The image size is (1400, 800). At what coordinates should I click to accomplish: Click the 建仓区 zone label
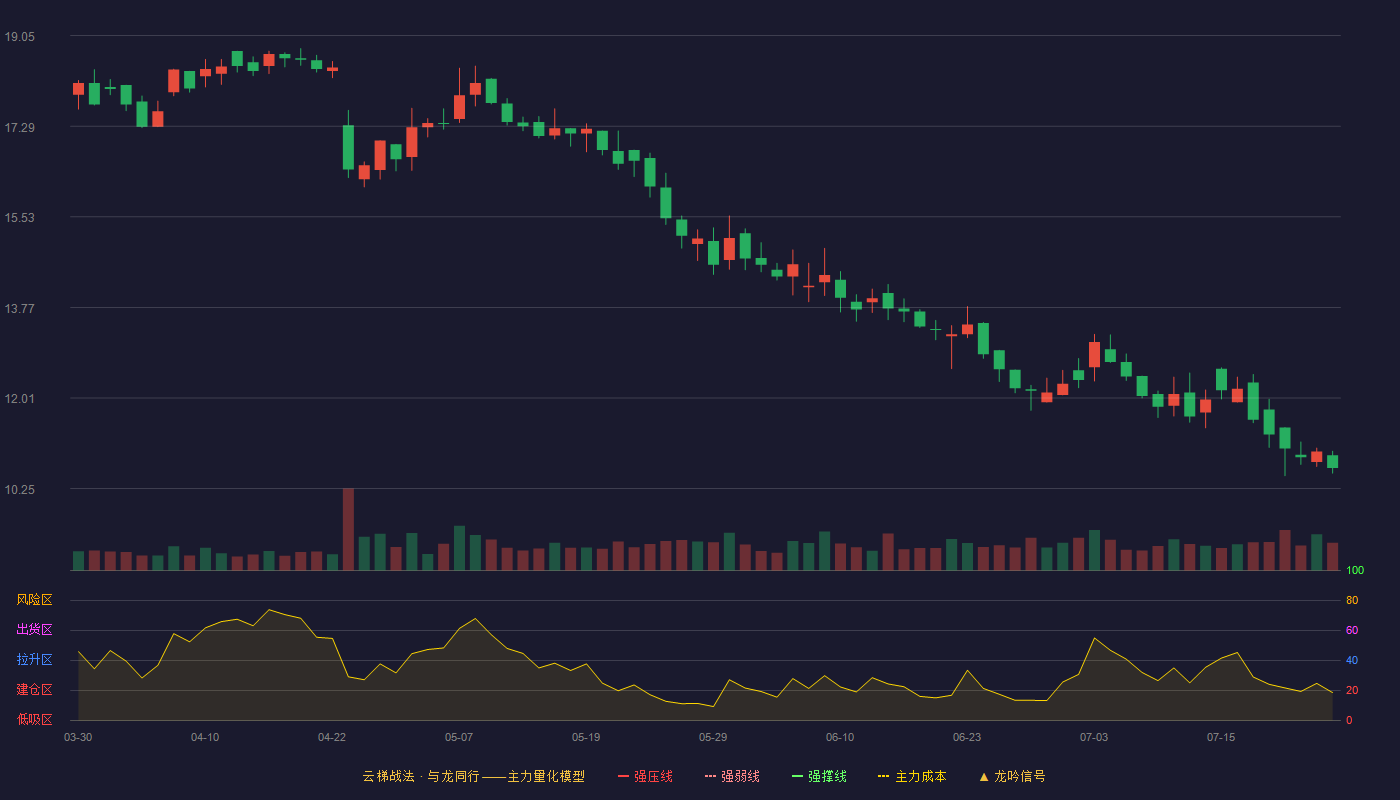[x=34, y=690]
